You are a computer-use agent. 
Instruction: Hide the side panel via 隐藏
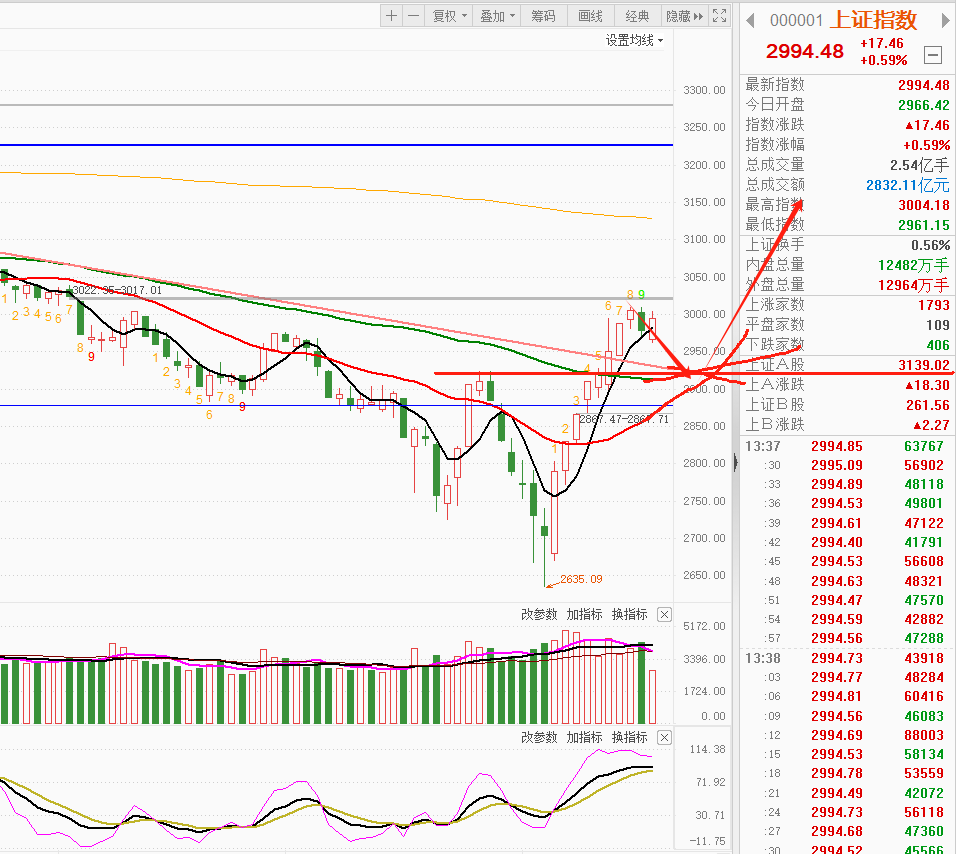coord(682,16)
